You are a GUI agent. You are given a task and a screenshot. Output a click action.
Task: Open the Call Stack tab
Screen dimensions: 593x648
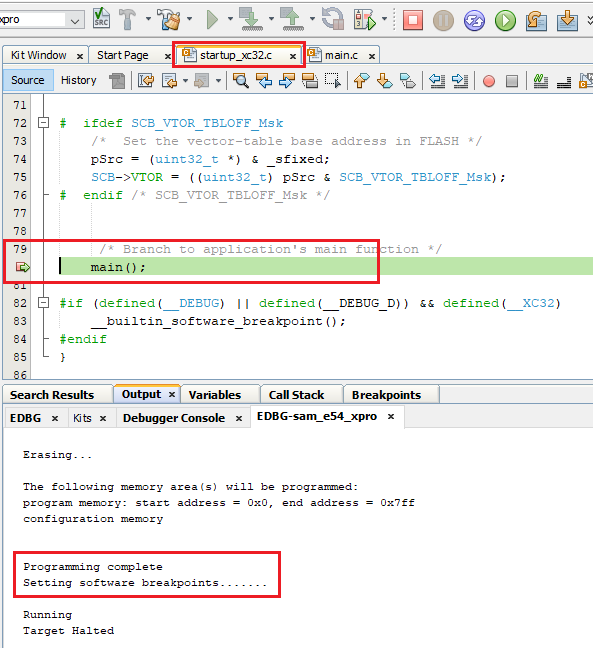296,395
